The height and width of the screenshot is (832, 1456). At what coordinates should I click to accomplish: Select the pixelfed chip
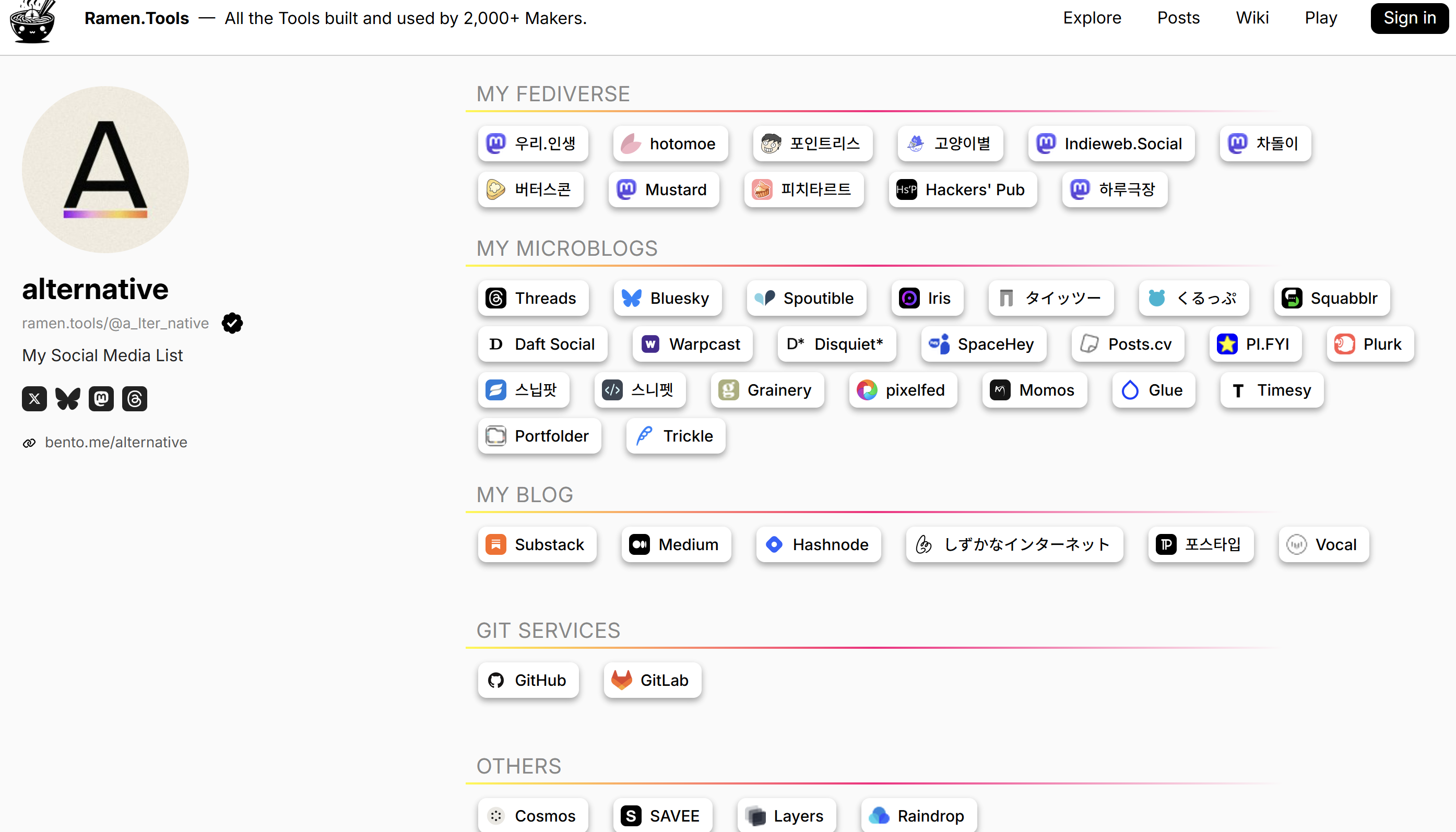pos(902,390)
